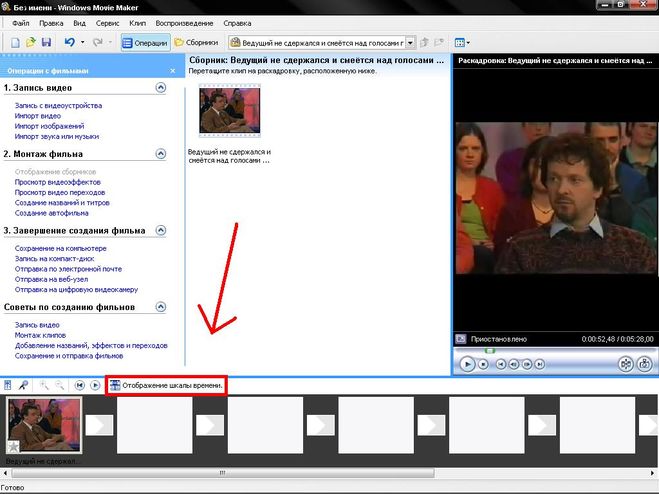Viewport: 659px width, 494px height.
Task: Click the Set audio levels icon
Action: point(8,385)
